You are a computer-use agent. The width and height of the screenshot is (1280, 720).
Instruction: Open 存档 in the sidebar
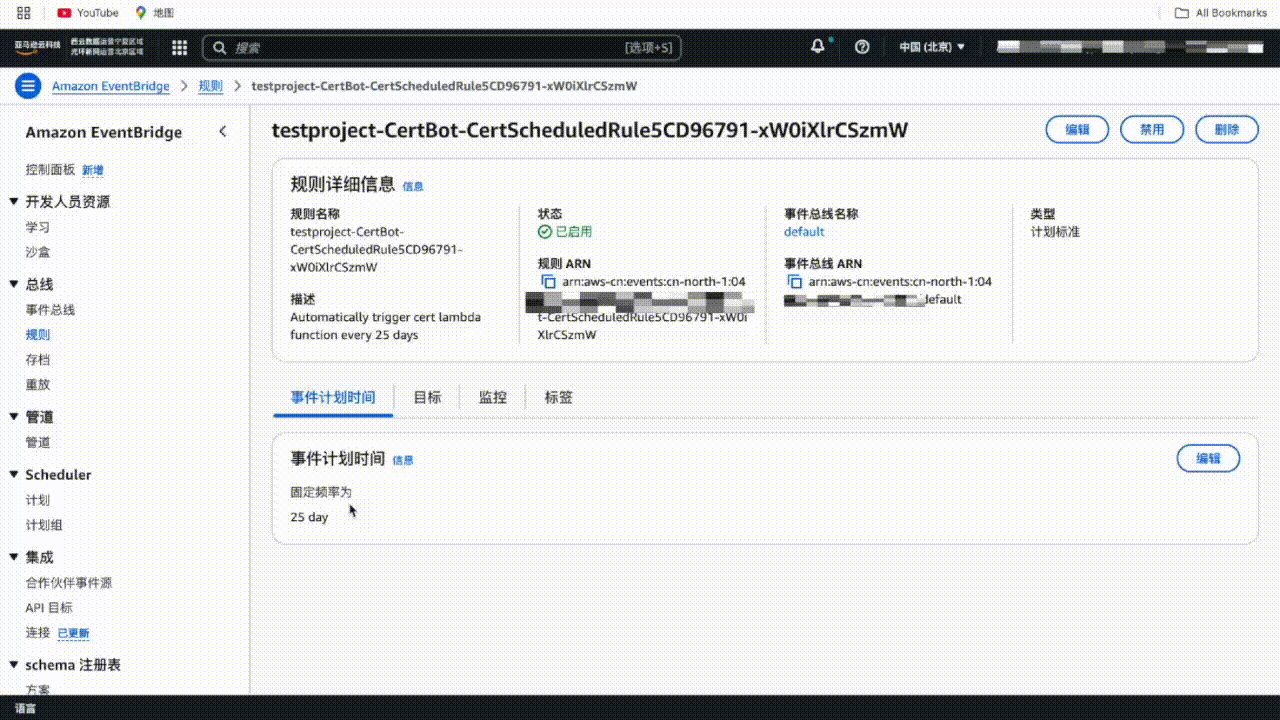click(37, 360)
